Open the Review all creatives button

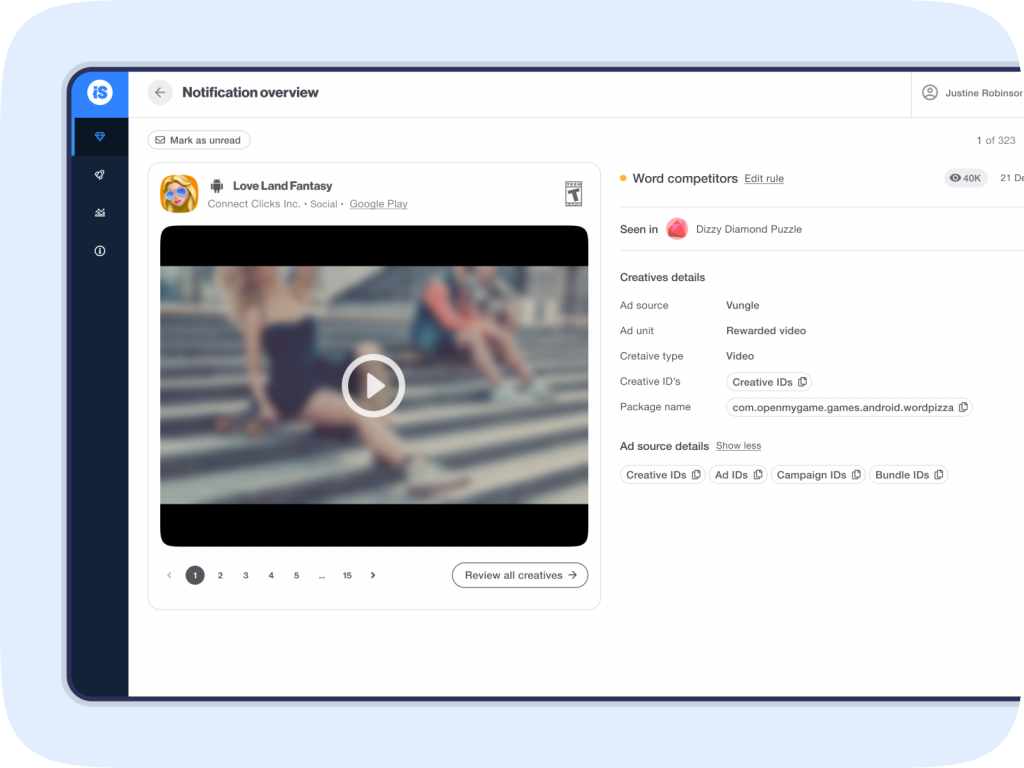(519, 575)
